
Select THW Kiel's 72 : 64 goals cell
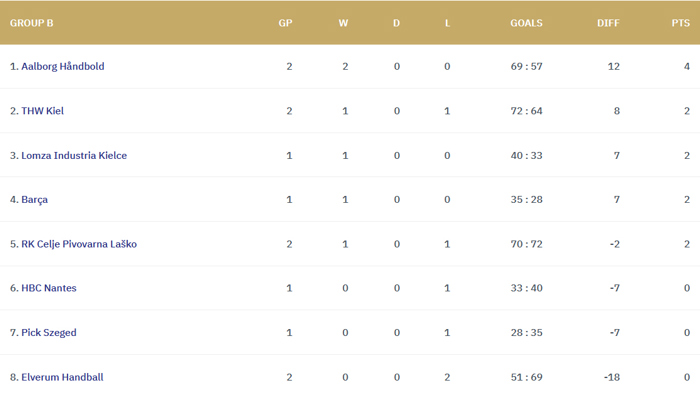click(526, 111)
